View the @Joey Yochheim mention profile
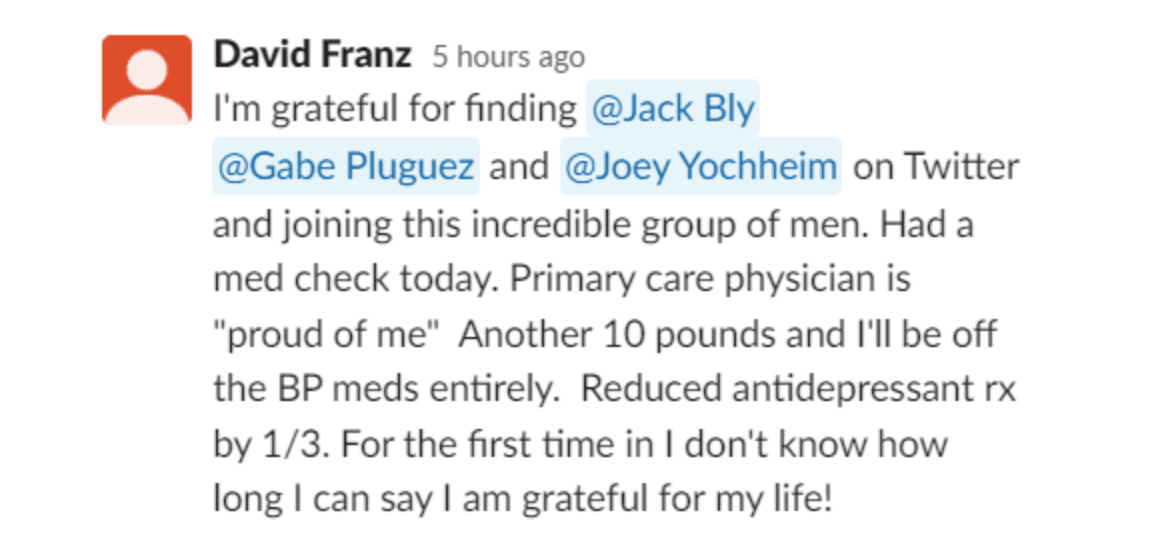The image size is (1168, 558). click(700, 166)
